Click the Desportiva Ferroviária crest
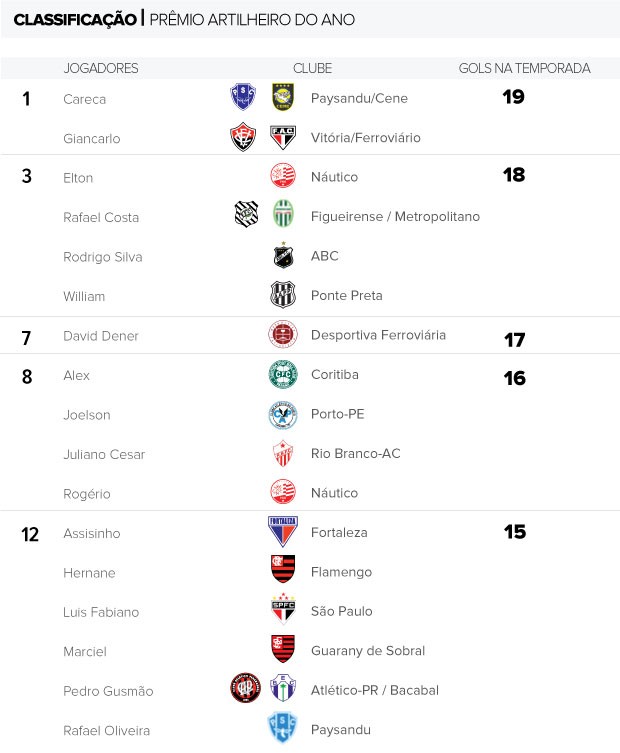The width and height of the screenshot is (620, 753). tap(283, 334)
